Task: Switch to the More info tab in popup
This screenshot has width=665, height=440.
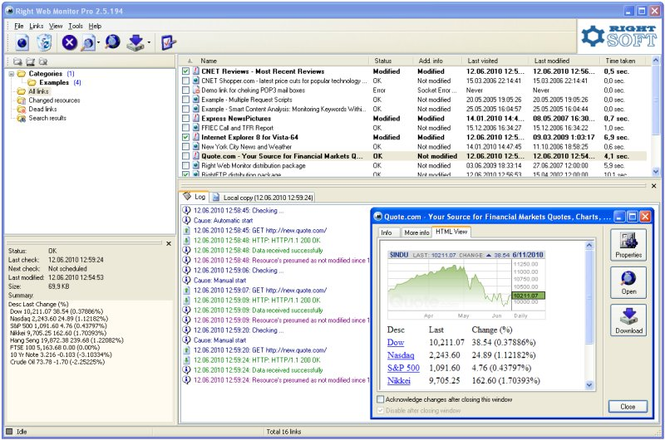Action: tap(416, 233)
